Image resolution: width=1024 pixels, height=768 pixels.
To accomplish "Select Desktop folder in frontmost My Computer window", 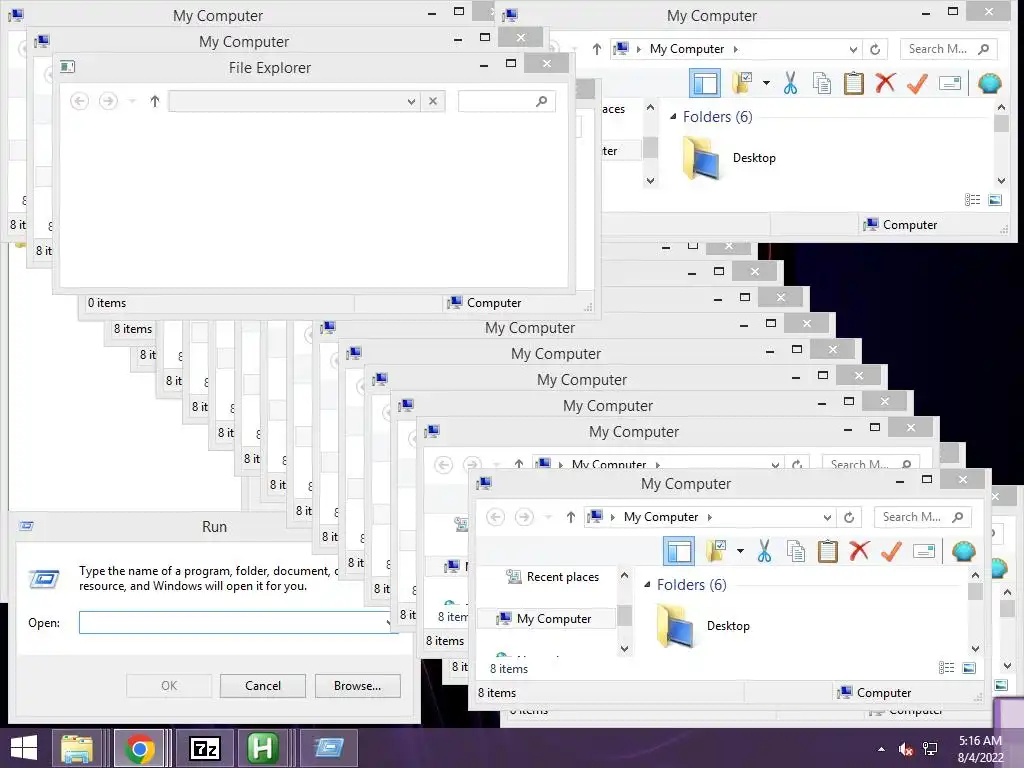I will [x=703, y=626].
